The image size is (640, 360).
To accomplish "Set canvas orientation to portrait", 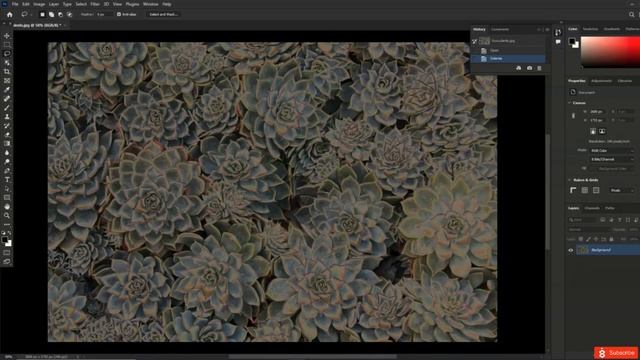I will click(x=593, y=131).
